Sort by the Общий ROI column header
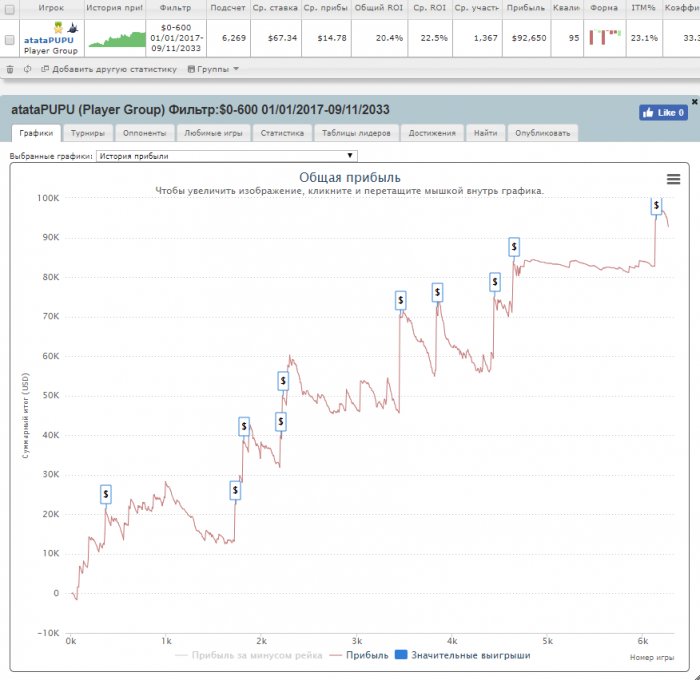Screen dimensions: 700x680 click(379, 8)
